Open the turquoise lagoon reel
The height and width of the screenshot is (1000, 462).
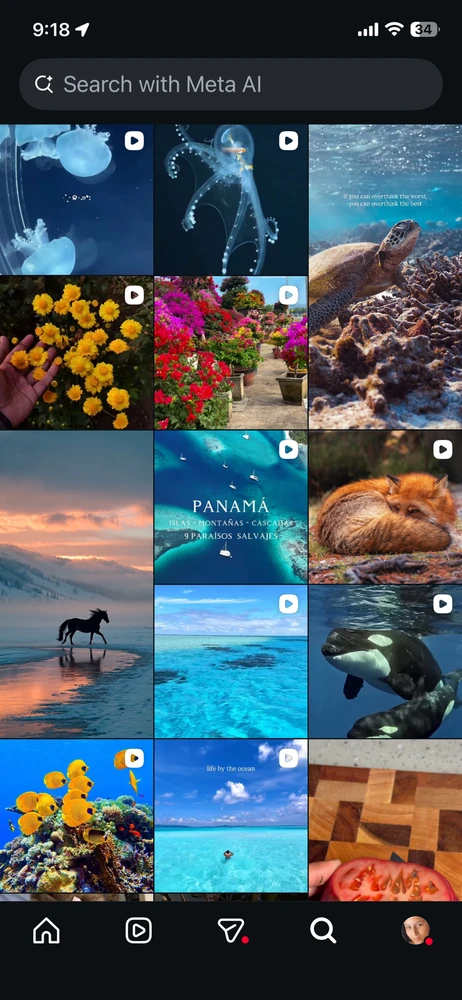230,661
